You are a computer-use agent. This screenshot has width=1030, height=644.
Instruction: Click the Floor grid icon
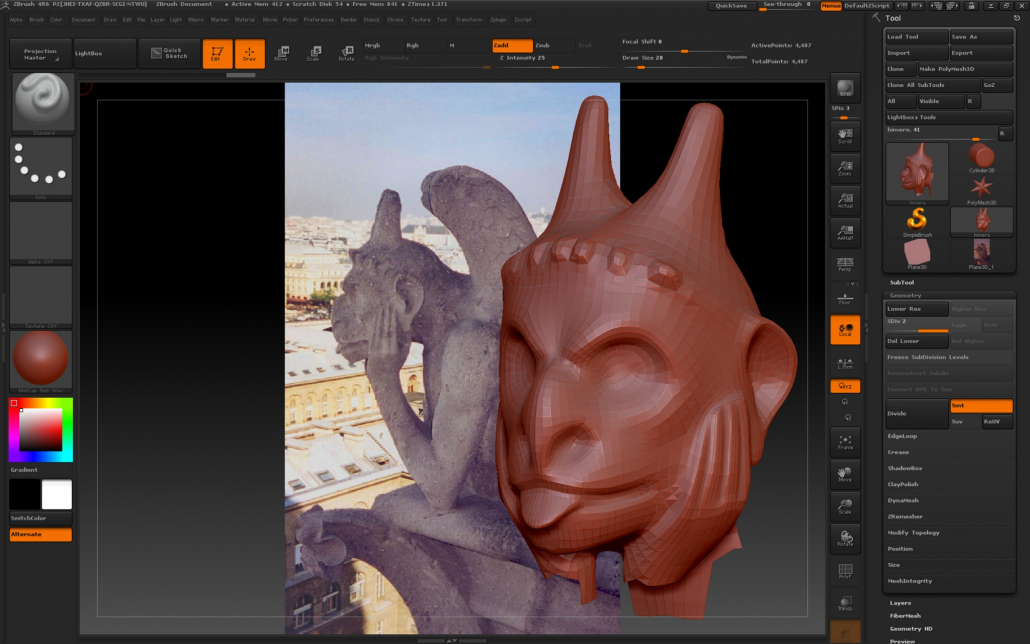coord(845,298)
